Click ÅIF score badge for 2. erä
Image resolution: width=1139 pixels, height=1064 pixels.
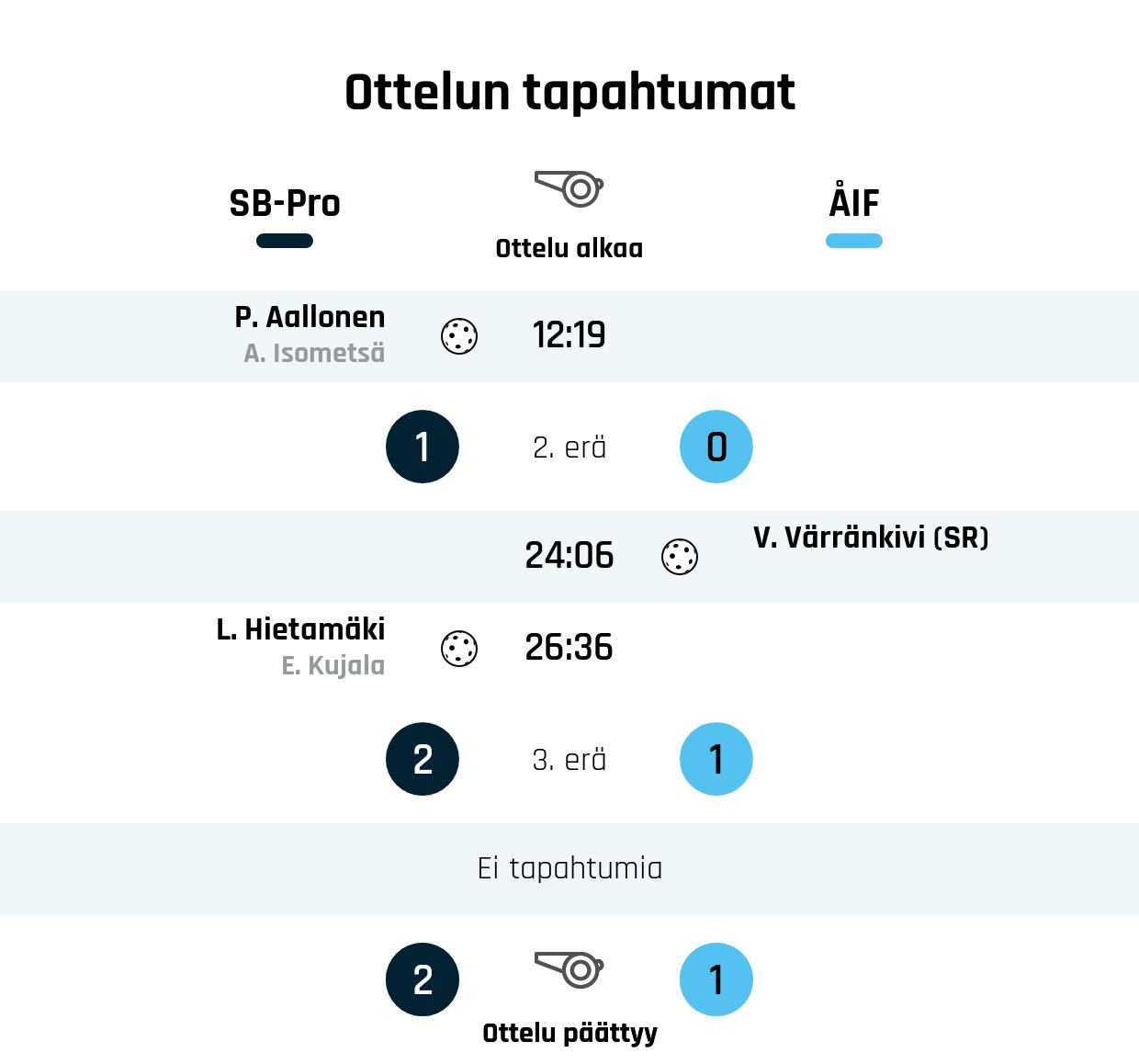coord(716,447)
